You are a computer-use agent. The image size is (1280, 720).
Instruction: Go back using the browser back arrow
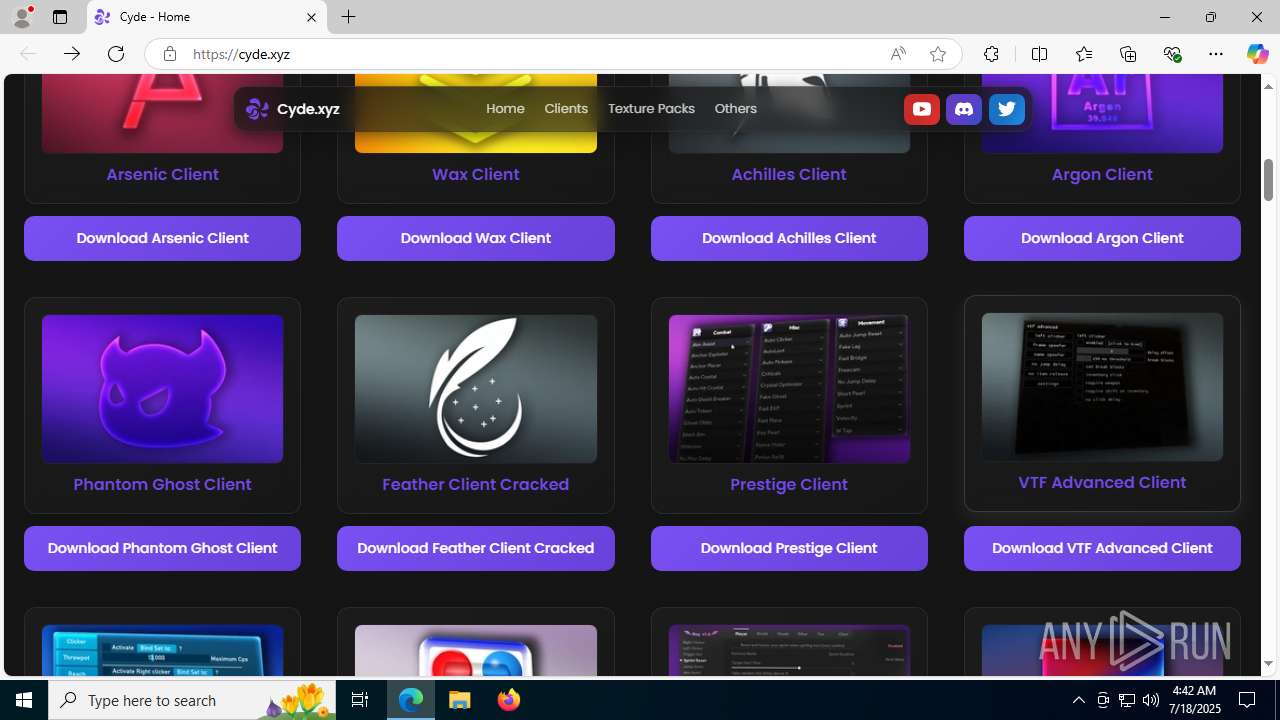point(28,54)
